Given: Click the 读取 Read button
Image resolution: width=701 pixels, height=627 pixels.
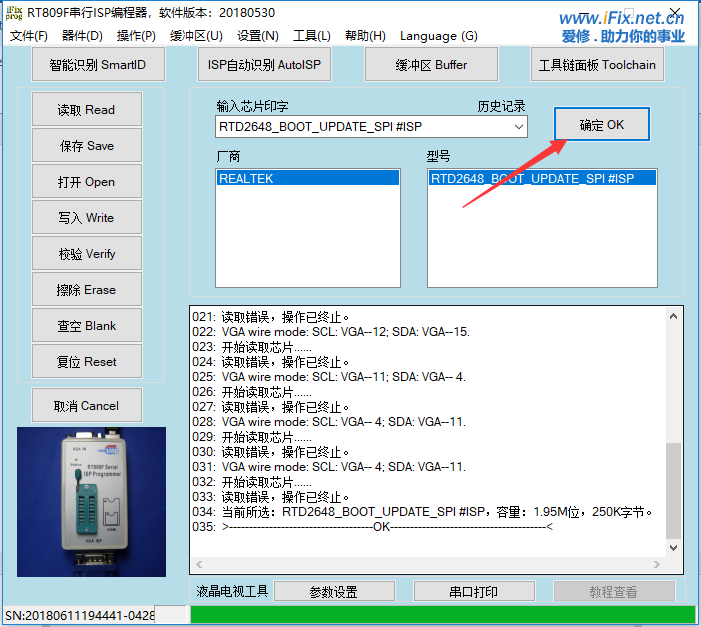Looking at the screenshot, I should (x=86, y=110).
